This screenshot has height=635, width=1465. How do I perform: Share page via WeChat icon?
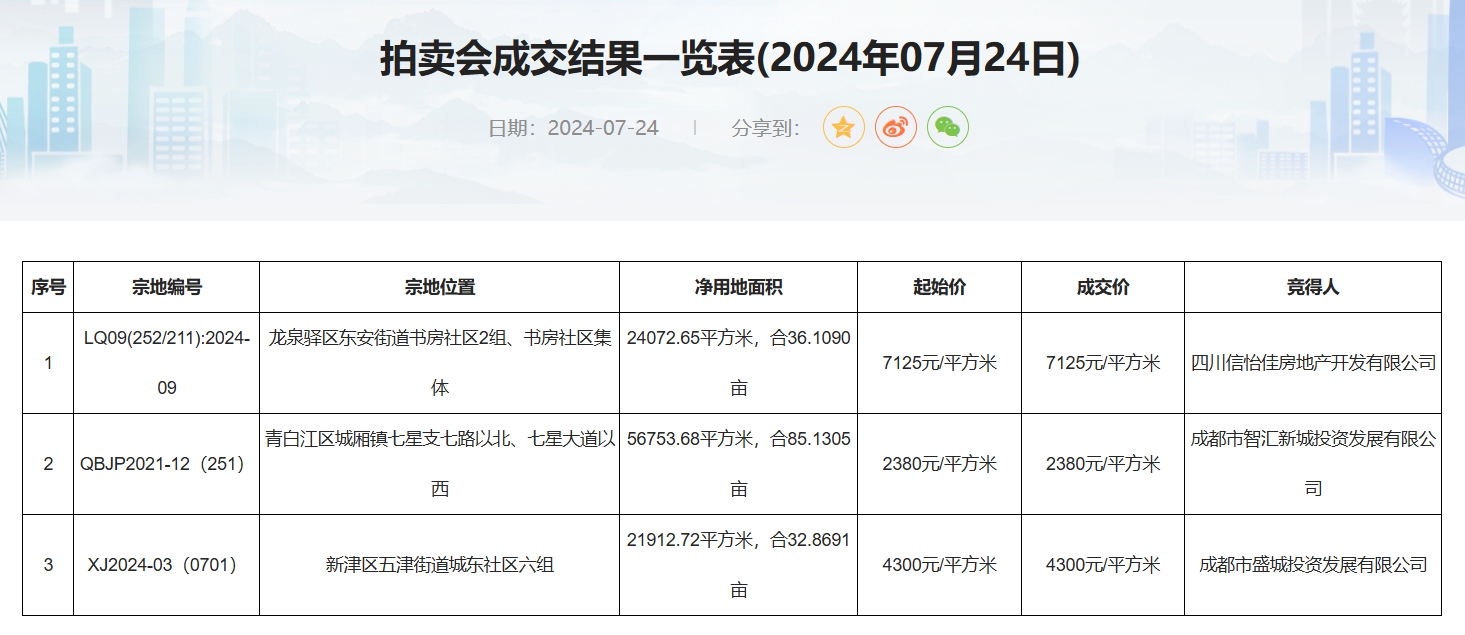947,128
